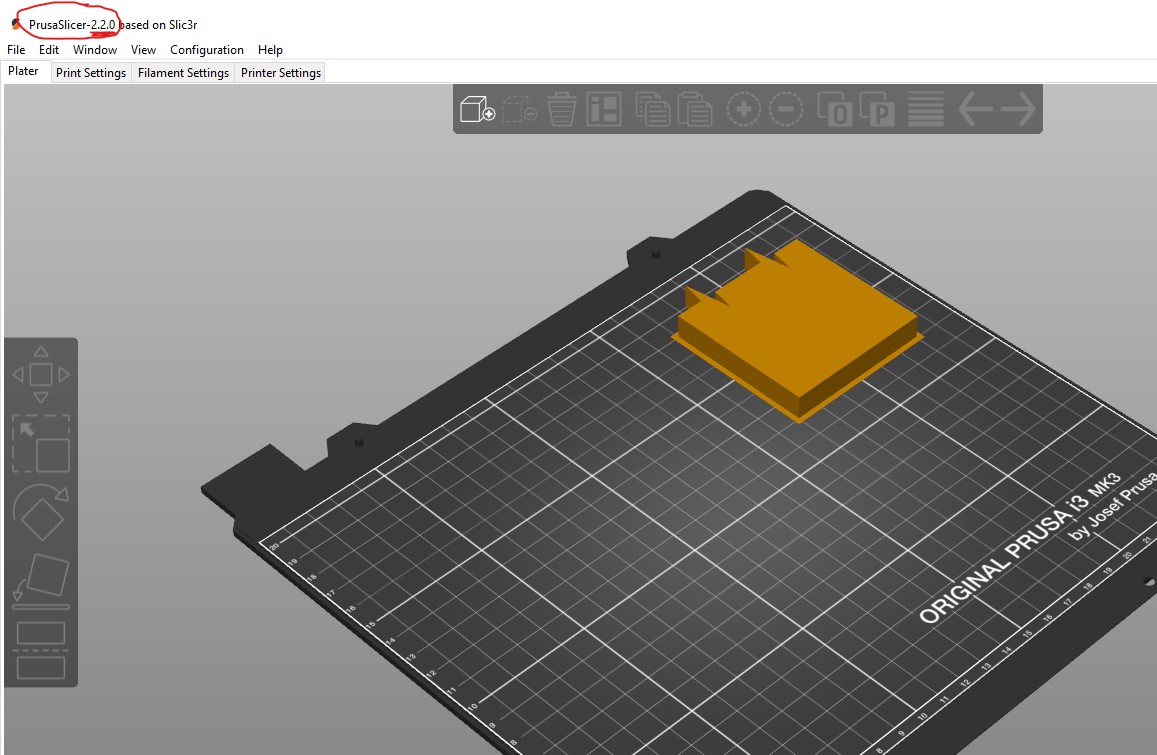Open the Configuration menu

point(207,49)
